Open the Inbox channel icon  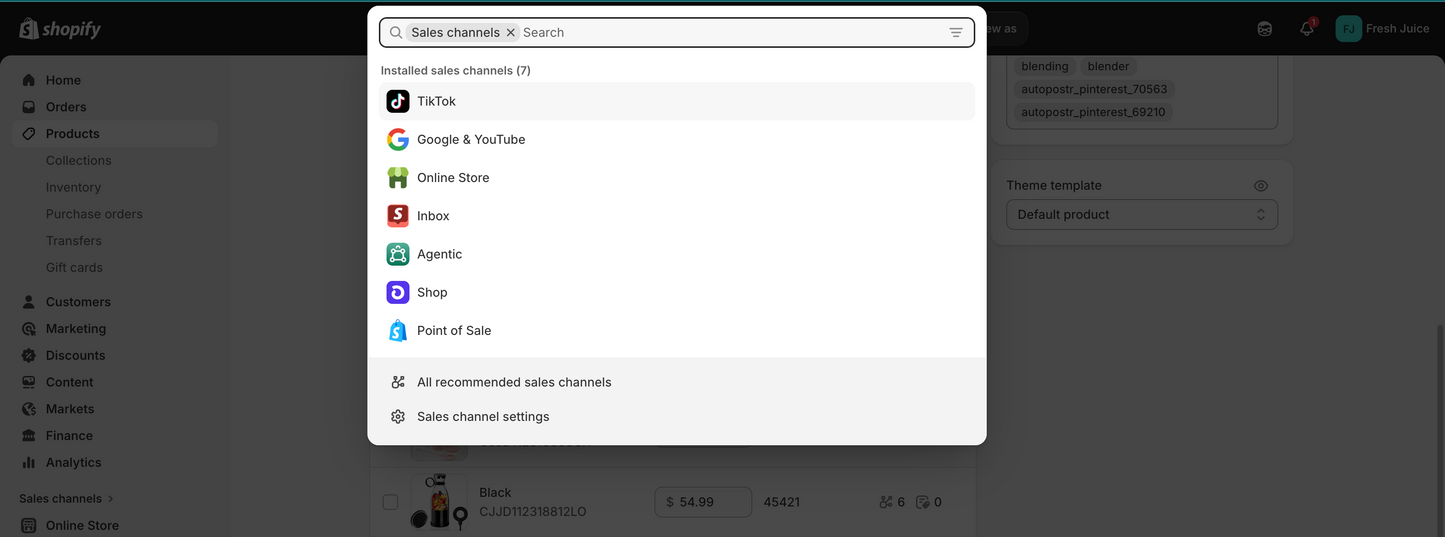click(x=398, y=216)
